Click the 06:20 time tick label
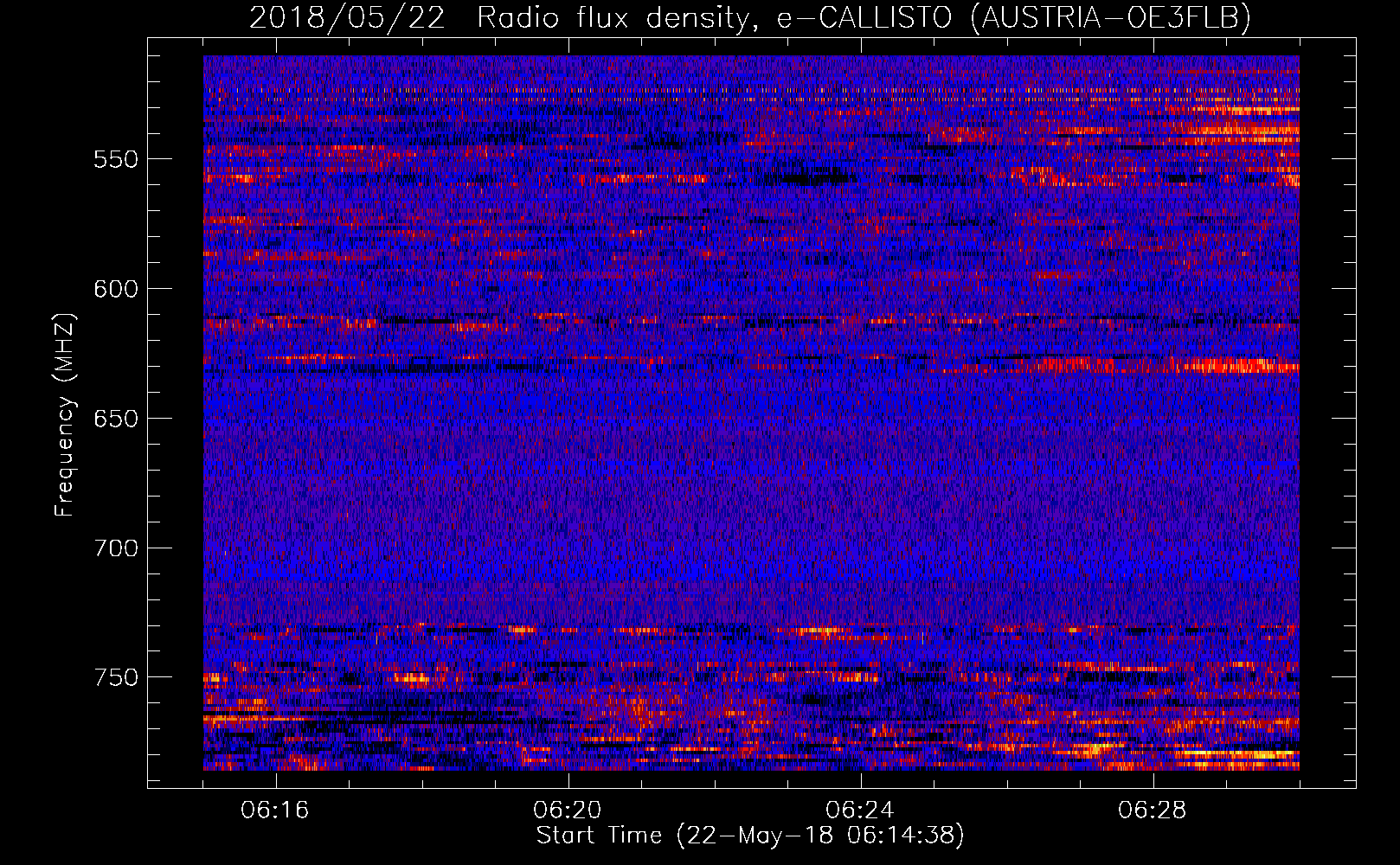 [x=568, y=811]
